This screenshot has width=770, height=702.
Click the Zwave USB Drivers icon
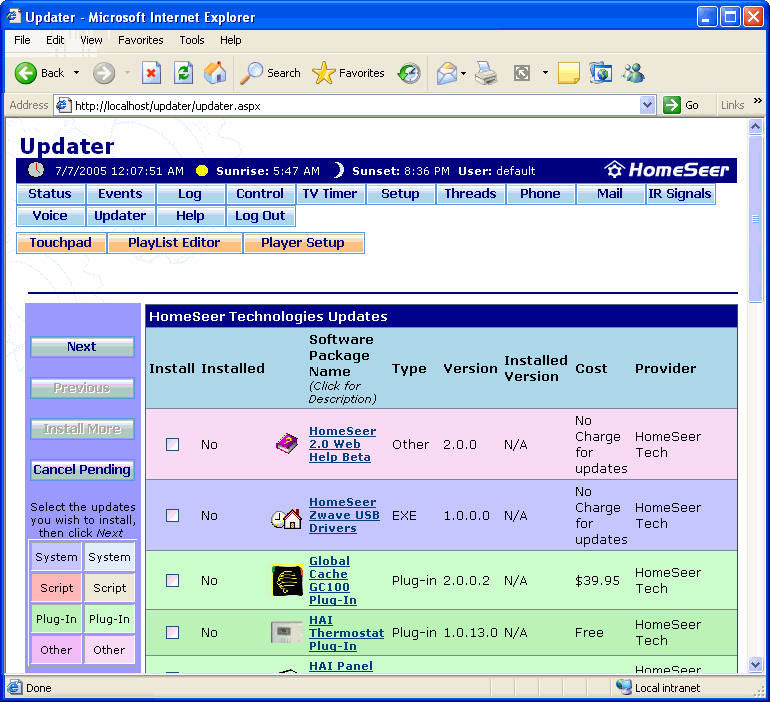click(286, 518)
